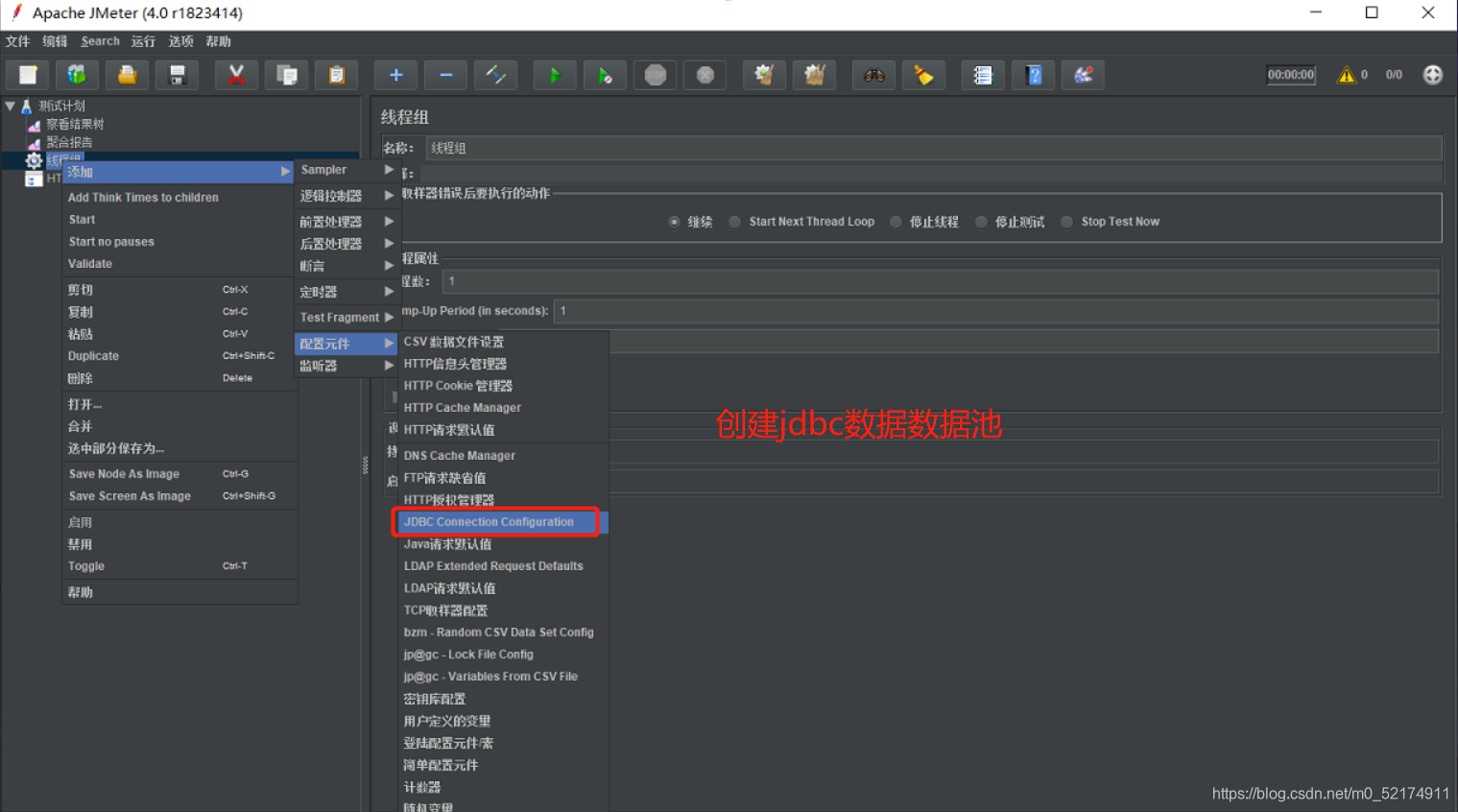Select 察看结果树 in test plan tree
The height and width of the screenshot is (812, 1458).
coord(75,124)
